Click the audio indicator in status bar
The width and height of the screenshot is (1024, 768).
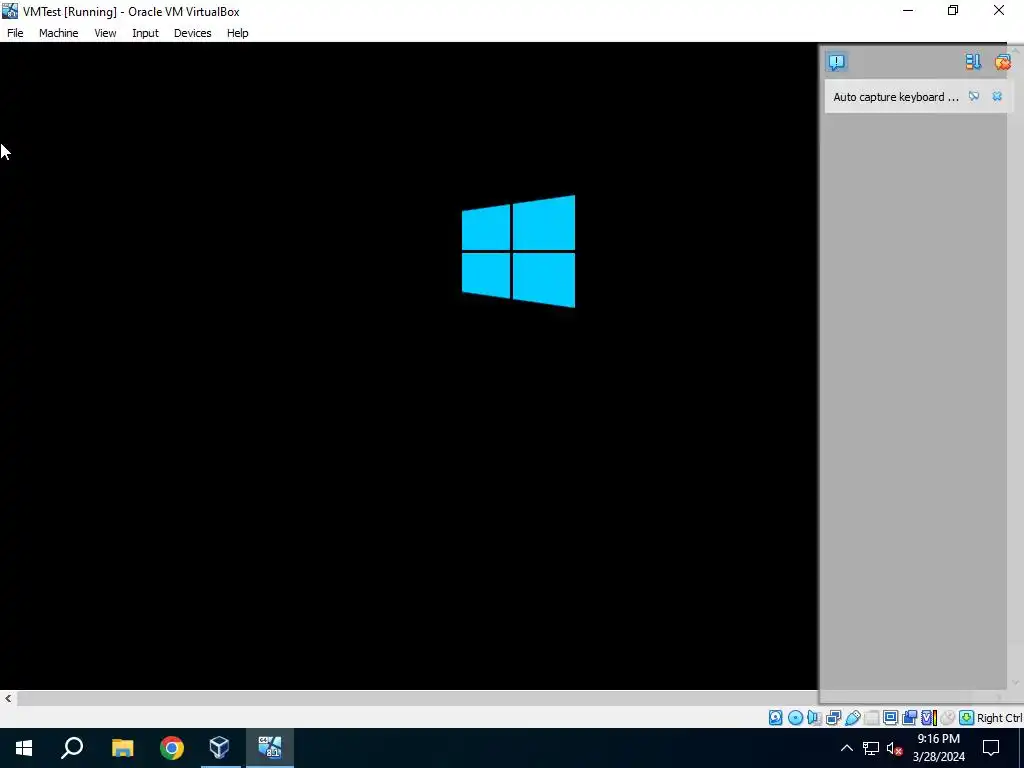click(814, 718)
